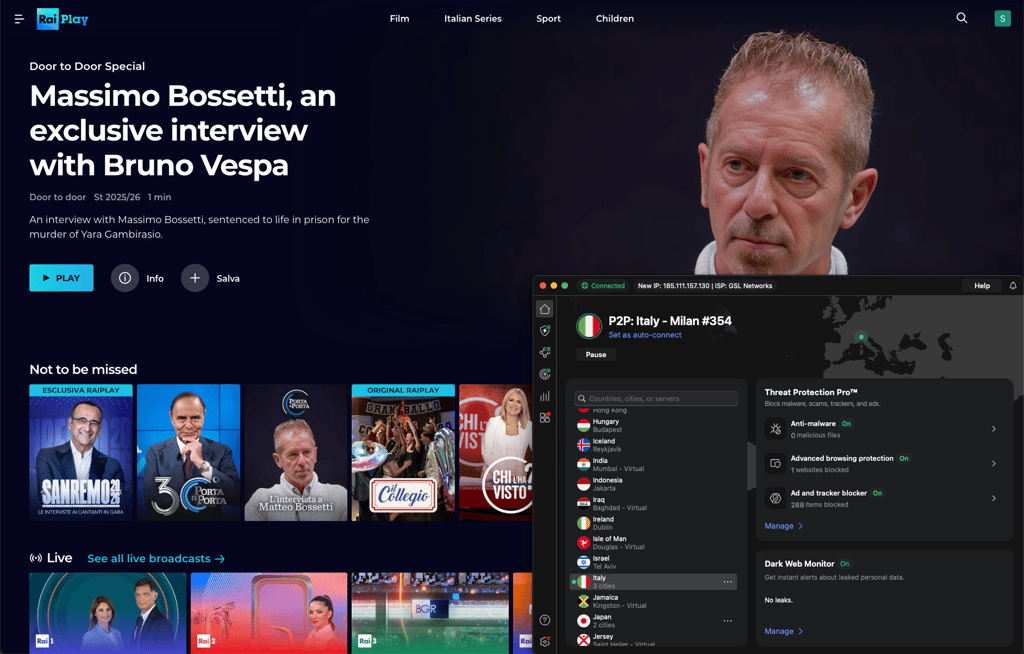This screenshot has width=1024, height=654.
Task: Click the Door to door show link
Action: pos(57,197)
